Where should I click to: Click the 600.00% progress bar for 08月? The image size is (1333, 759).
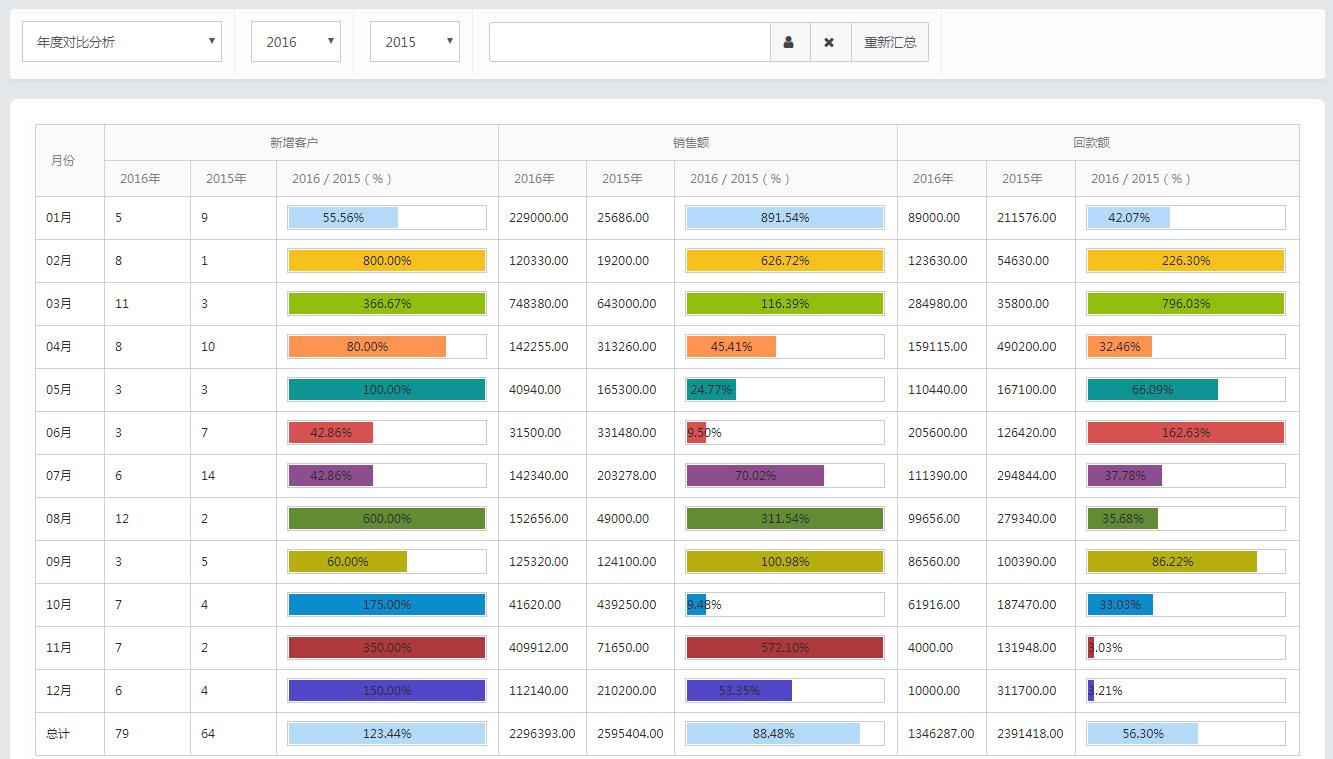tap(386, 519)
